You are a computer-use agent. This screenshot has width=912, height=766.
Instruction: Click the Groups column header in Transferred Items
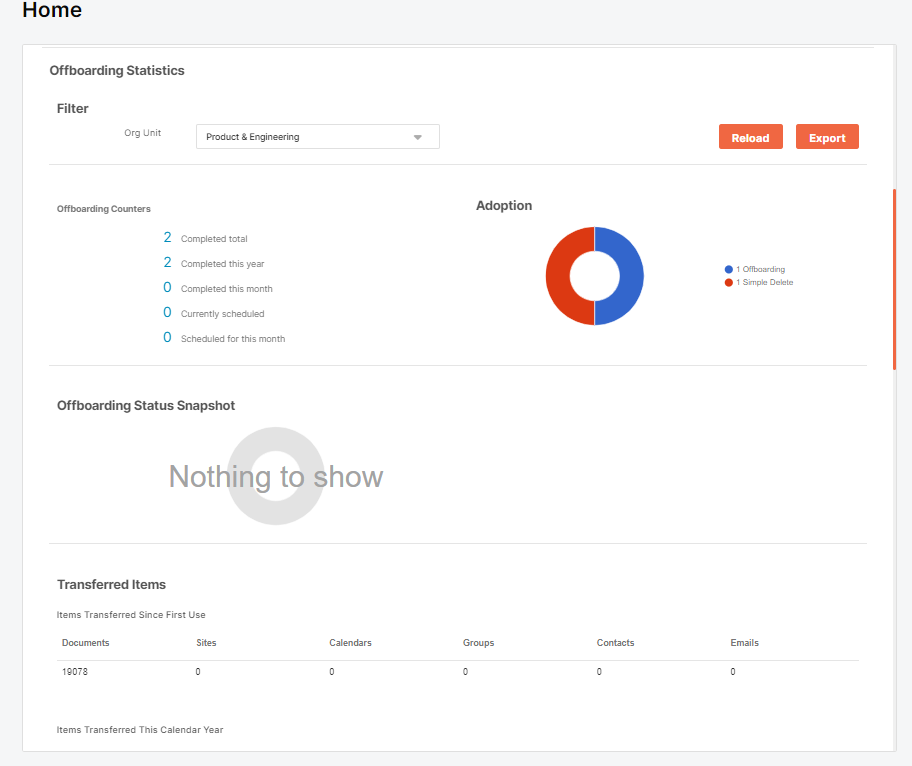(478, 642)
